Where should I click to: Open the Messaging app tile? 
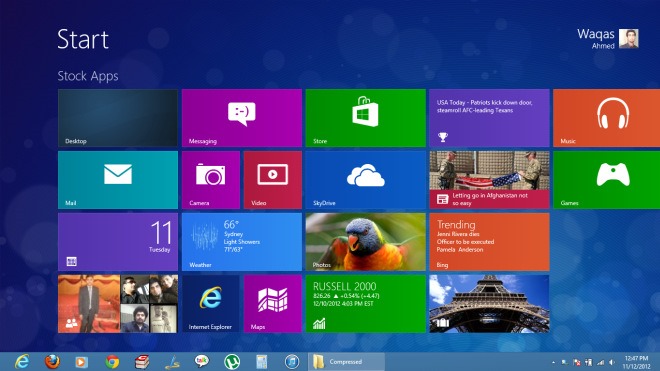pos(242,117)
